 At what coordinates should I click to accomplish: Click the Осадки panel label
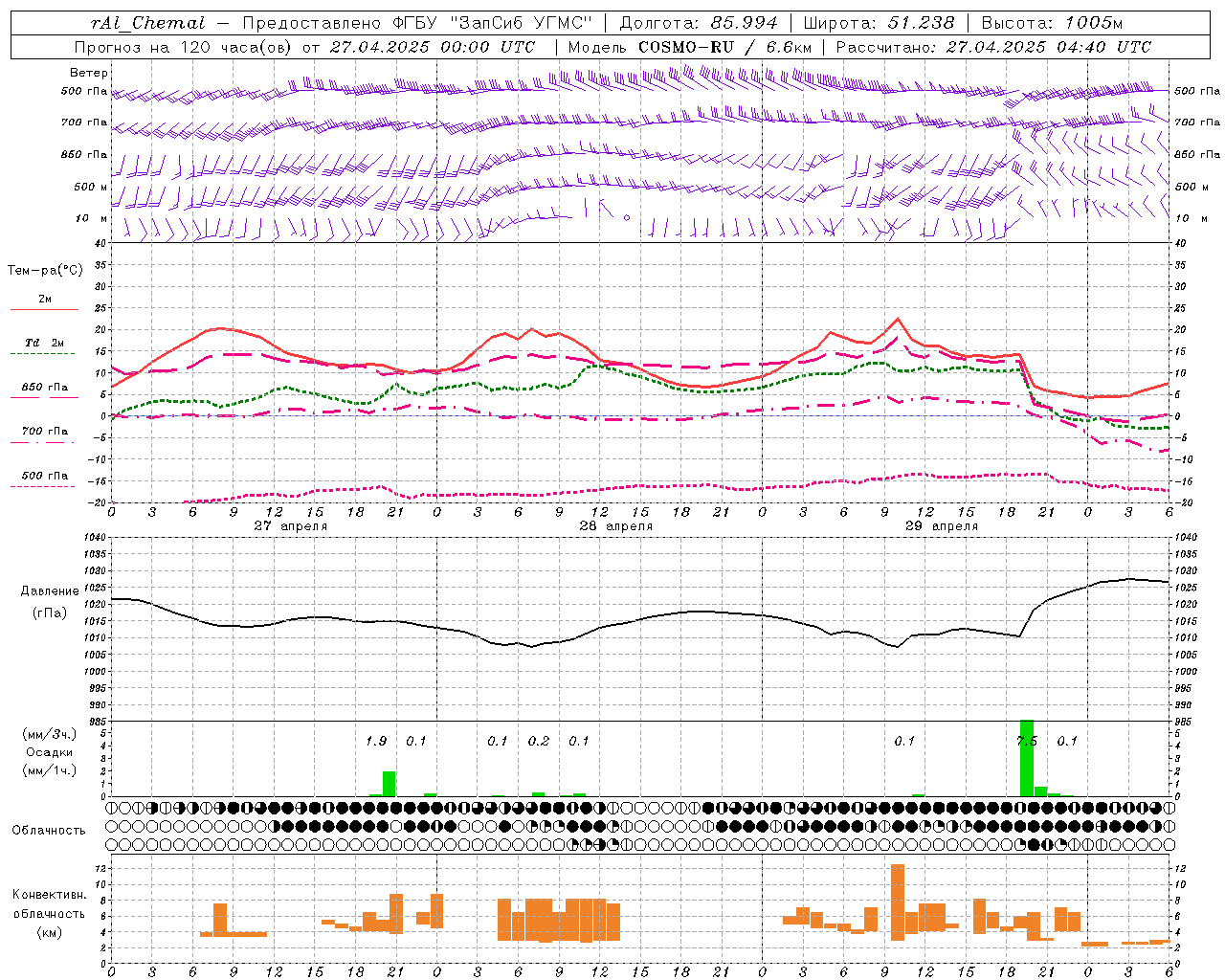[x=50, y=752]
